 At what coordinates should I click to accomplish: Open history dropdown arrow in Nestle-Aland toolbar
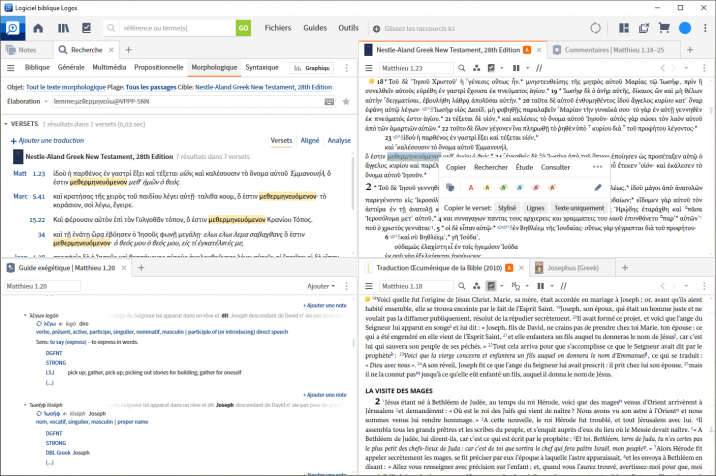point(686,68)
